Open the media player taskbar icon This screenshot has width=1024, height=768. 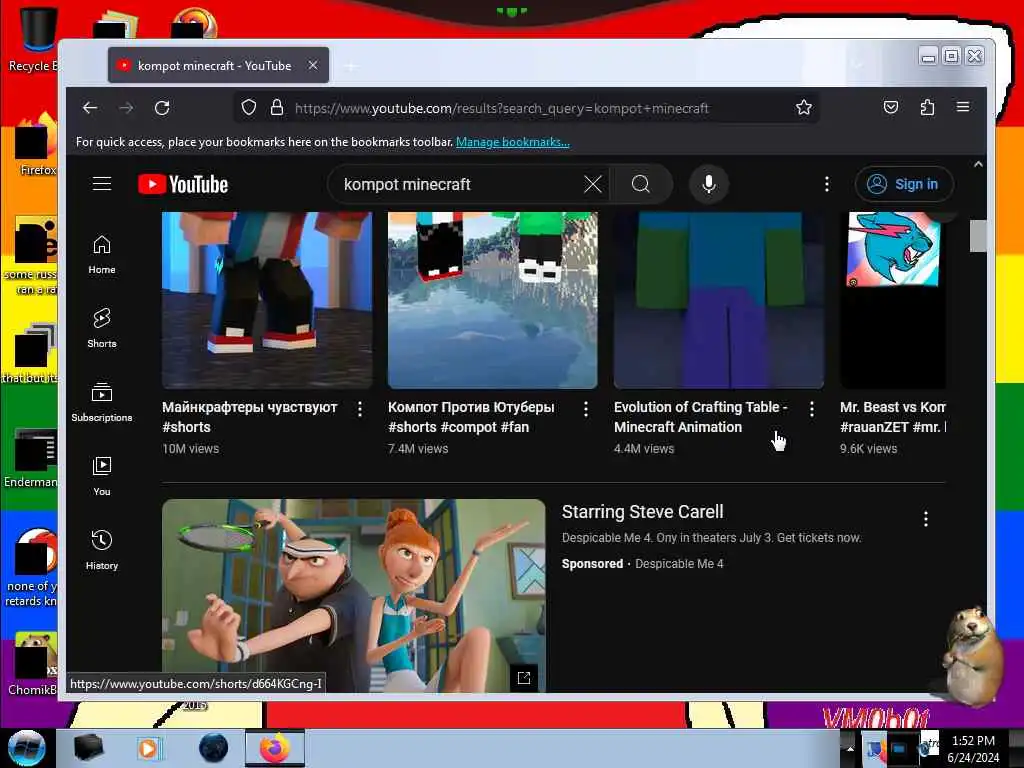pyautogui.click(x=148, y=748)
